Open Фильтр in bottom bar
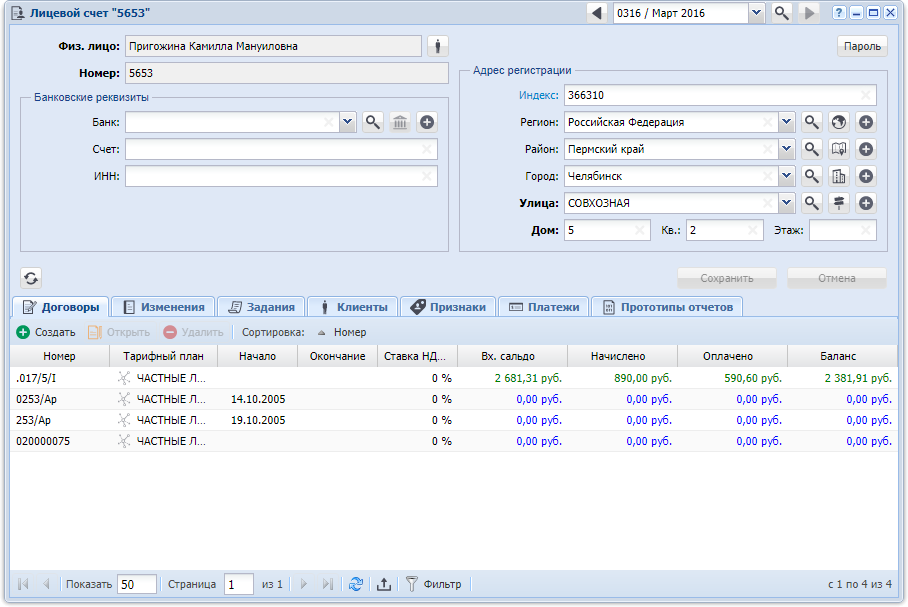Image resolution: width=908 pixels, height=607 pixels. pyautogui.click(x=433, y=584)
